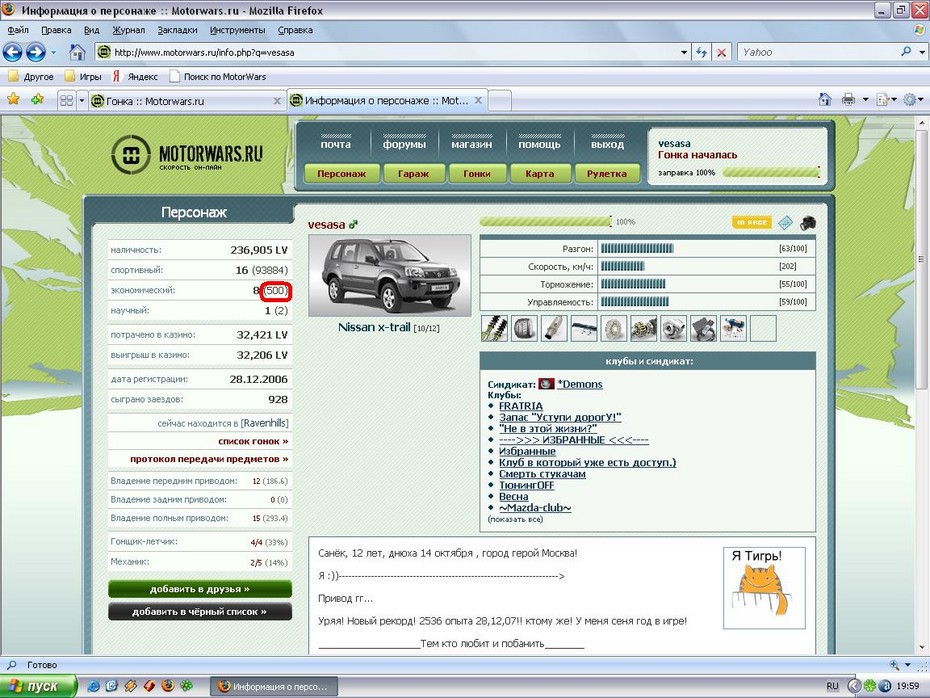
Task: Click the yellow star favorites icon
Action: click(x=13, y=100)
